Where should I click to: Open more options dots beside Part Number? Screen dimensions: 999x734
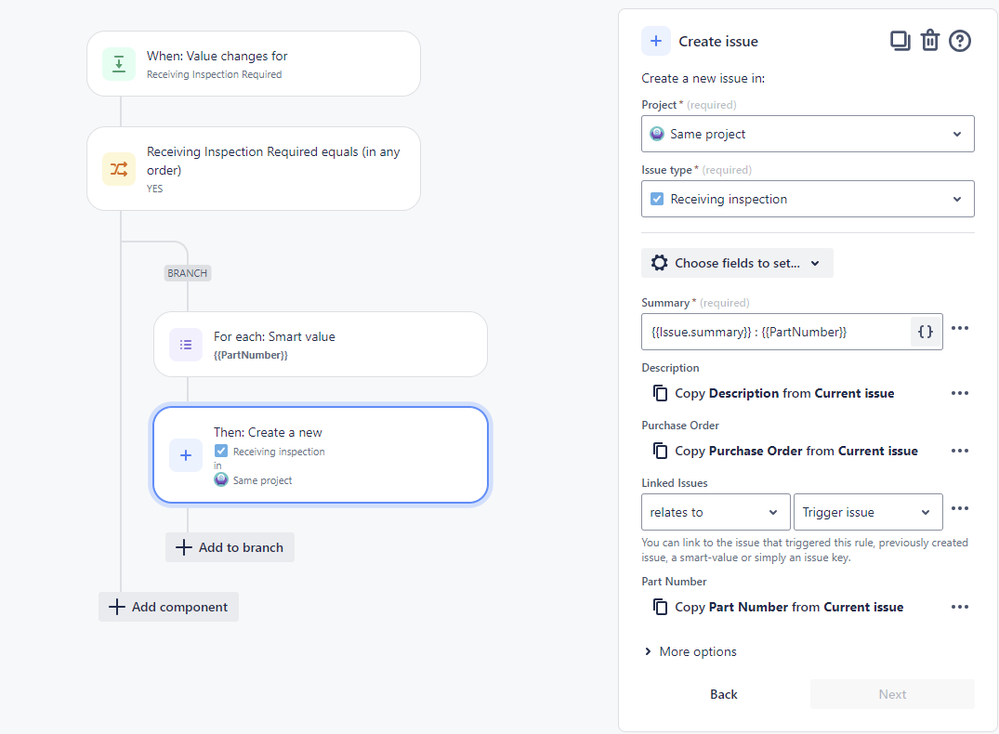959,607
